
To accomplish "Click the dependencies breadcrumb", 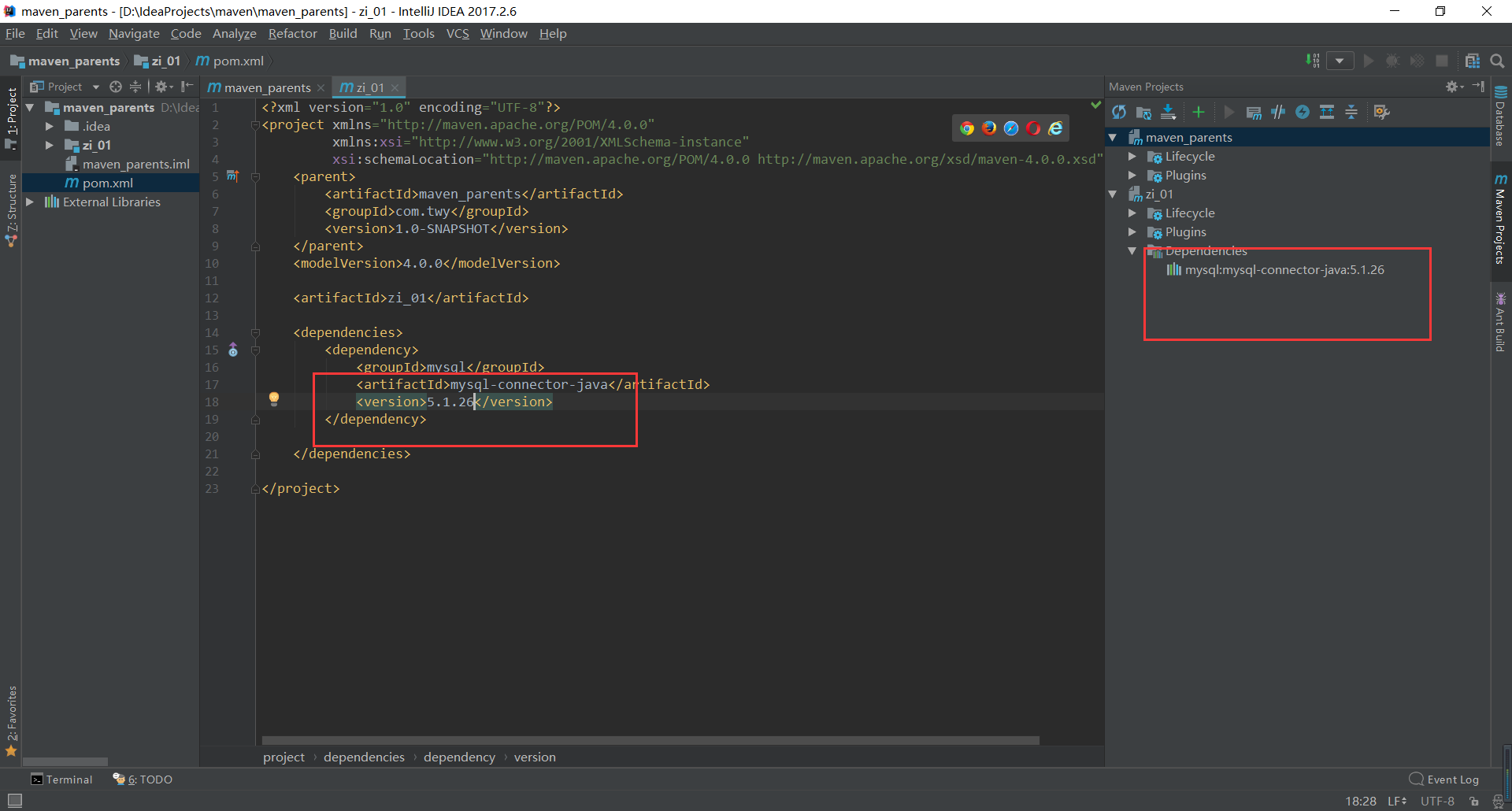I will 364,757.
